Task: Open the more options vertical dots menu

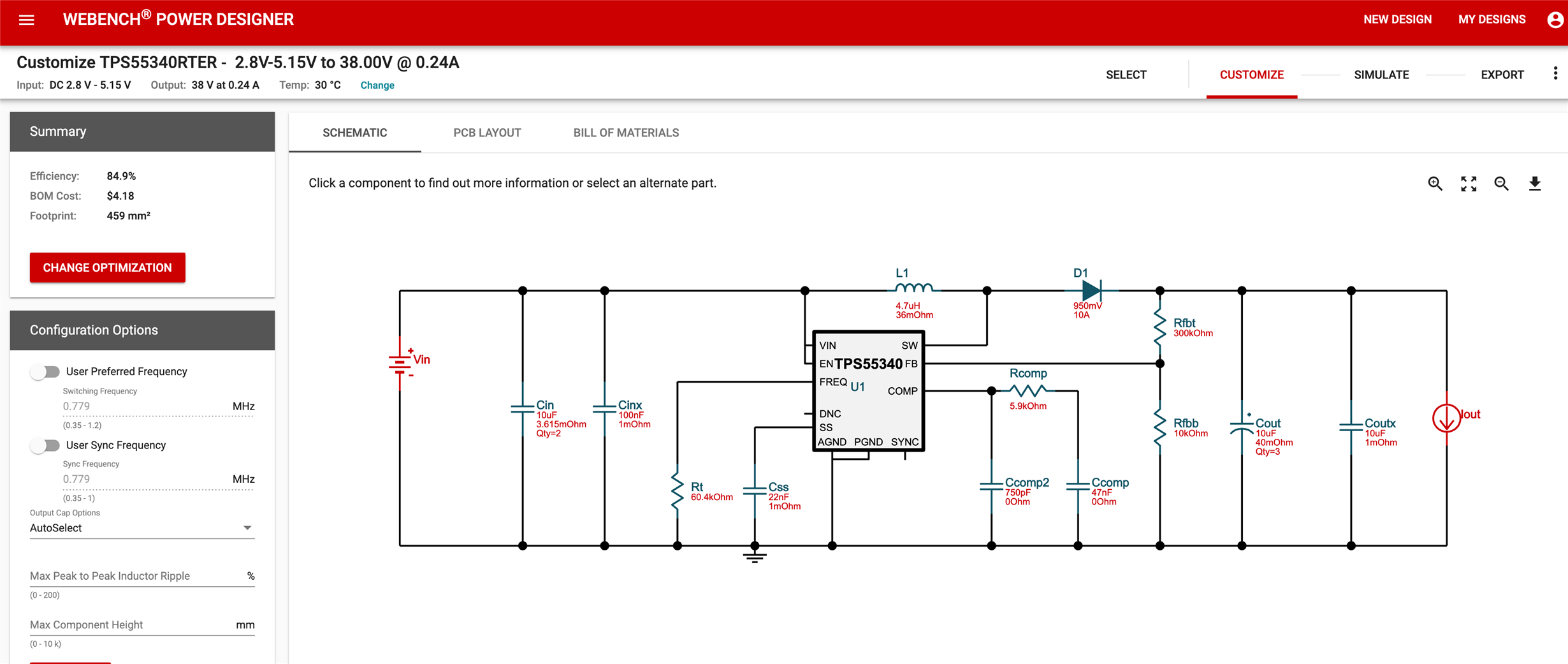Action: 1555,74
